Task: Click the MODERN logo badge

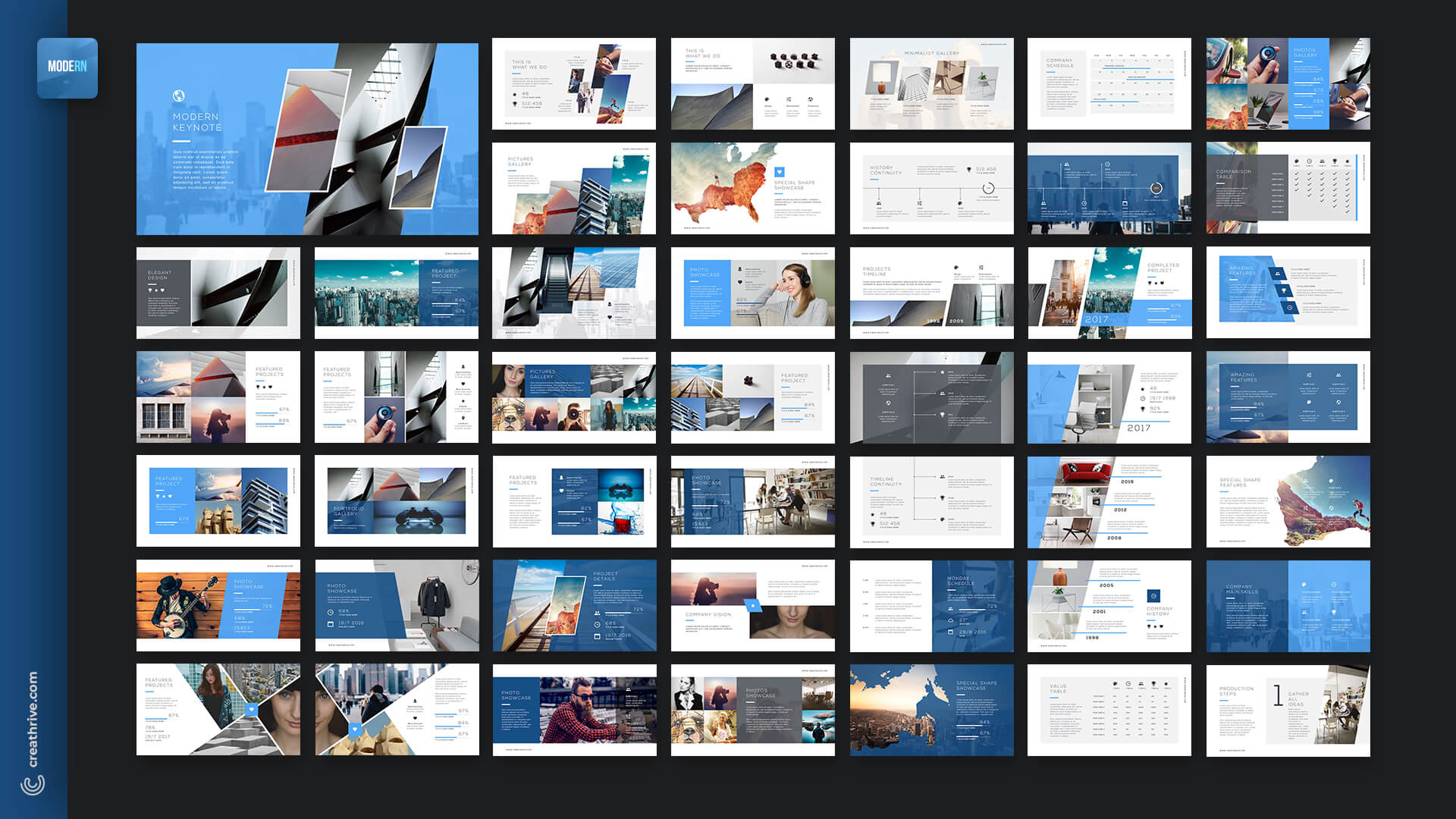Action: click(67, 67)
